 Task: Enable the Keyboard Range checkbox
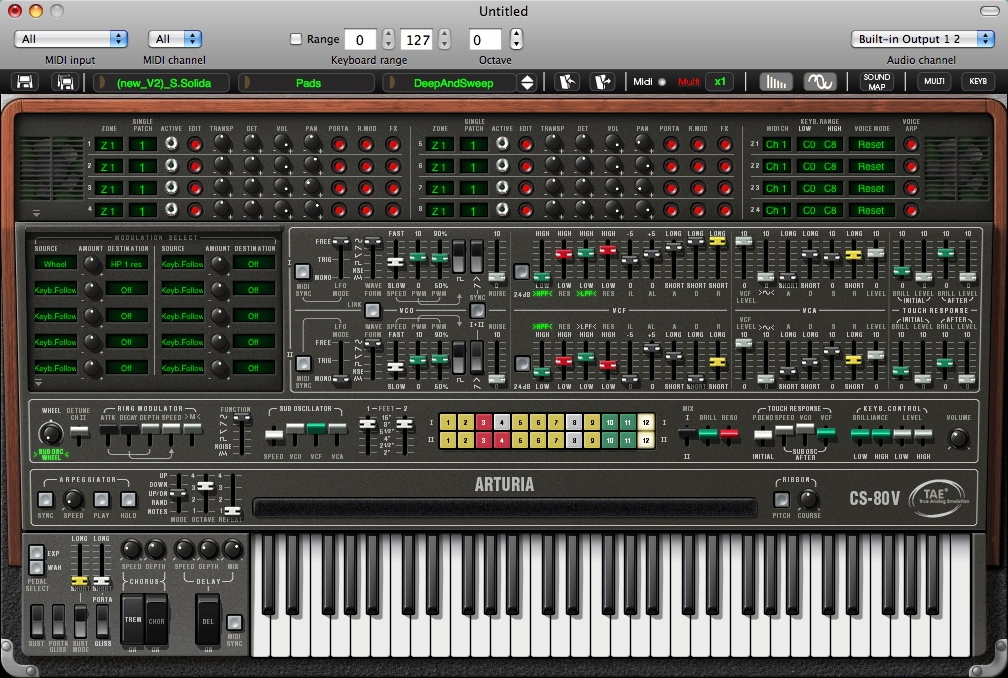coord(296,39)
